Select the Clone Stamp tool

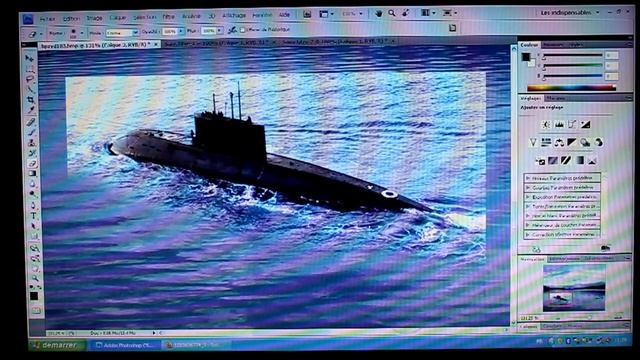32,143
